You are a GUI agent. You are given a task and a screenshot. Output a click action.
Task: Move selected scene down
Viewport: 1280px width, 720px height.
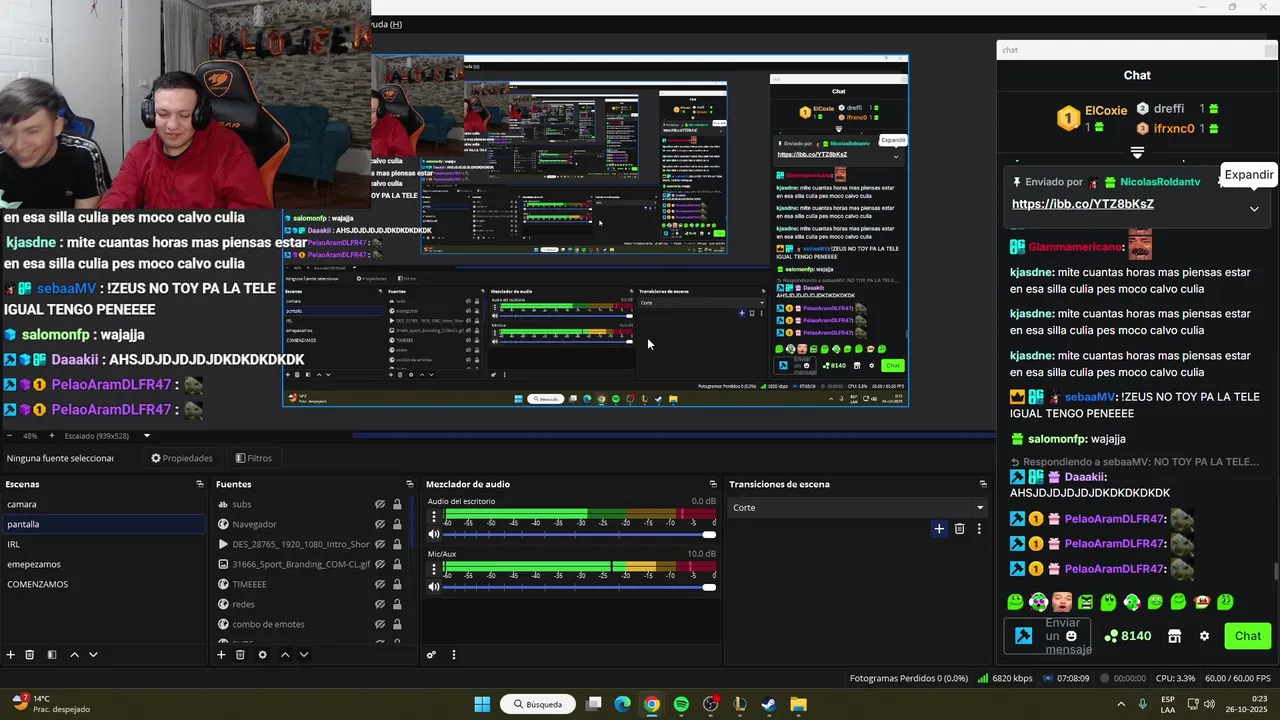point(93,655)
